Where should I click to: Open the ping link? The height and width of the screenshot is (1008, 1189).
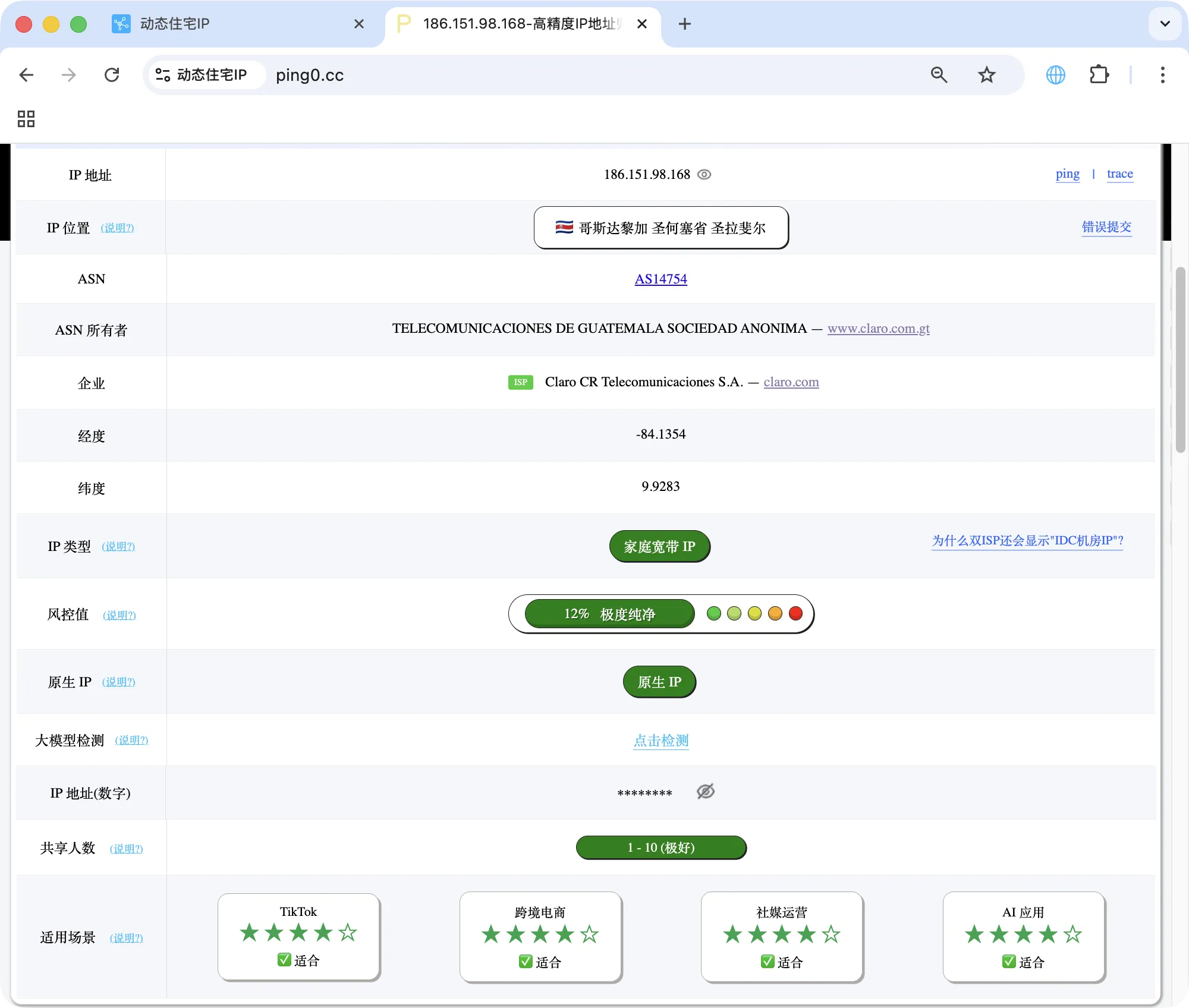1068,174
